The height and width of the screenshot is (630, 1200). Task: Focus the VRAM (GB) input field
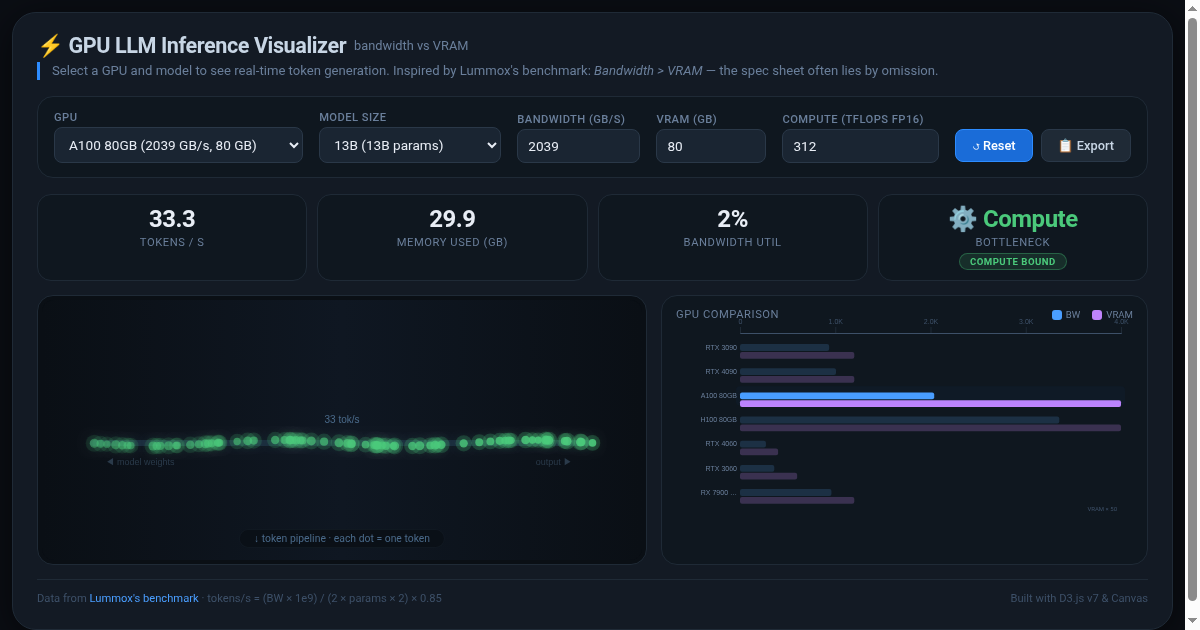[711, 146]
